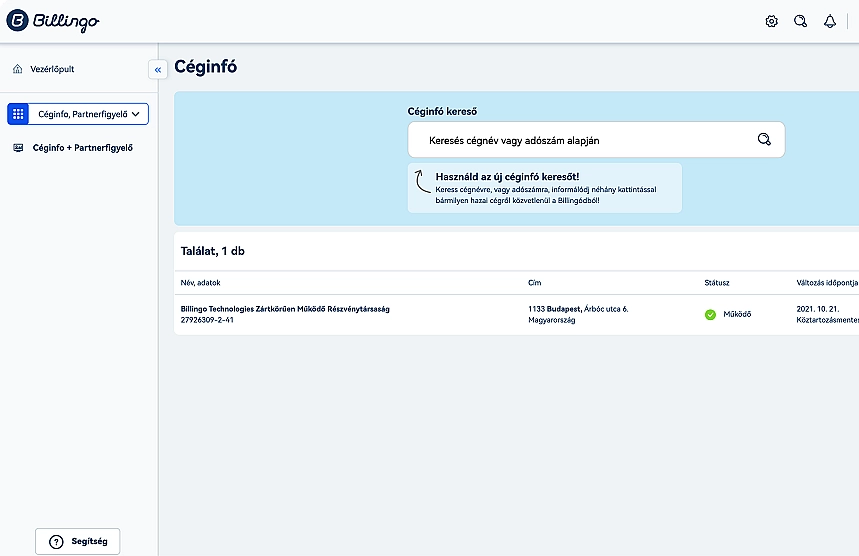This screenshot has width=859, height=556.
Task: Click the magnifier icon in Céginfó kereső
Action: (764, 140)
